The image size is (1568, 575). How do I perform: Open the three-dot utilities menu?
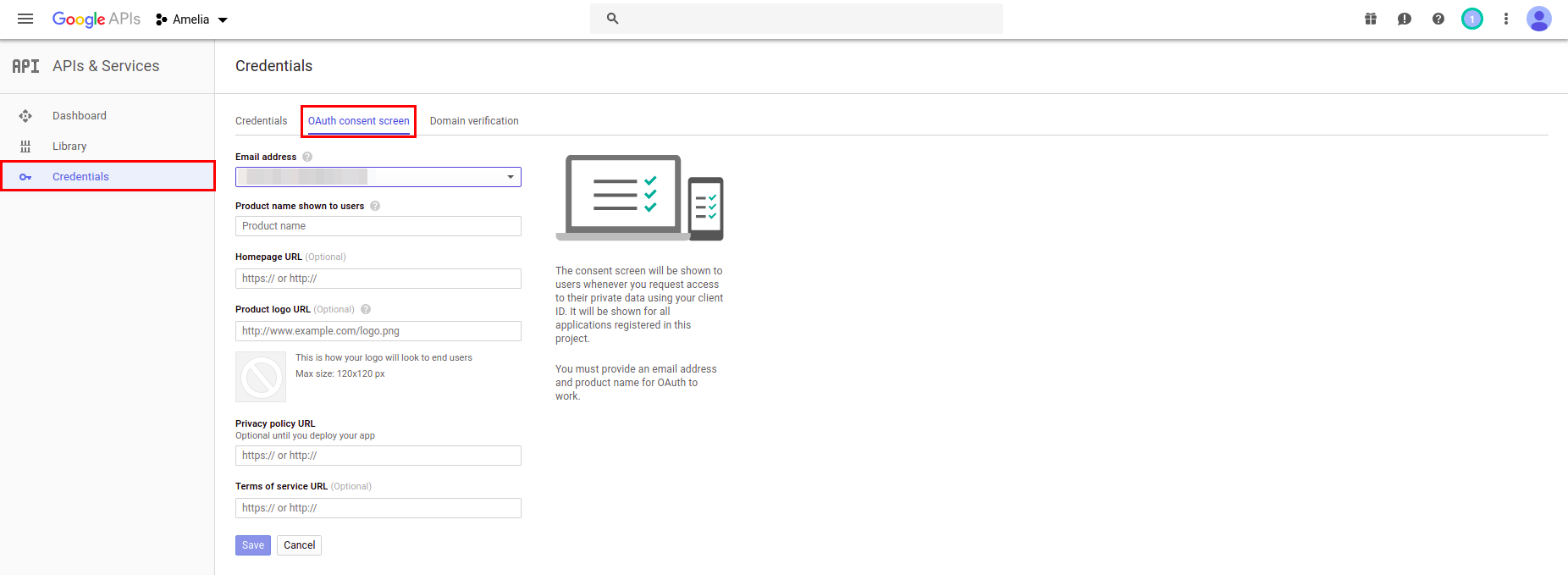(1506, 19)
